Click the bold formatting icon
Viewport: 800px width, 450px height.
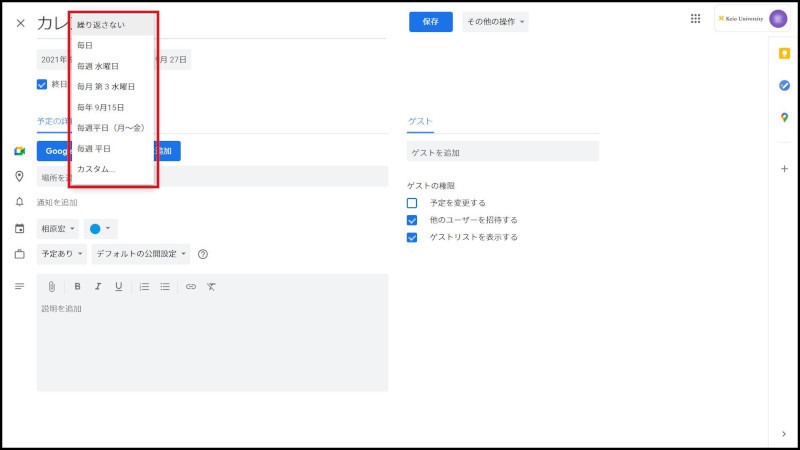tap(77, 286)
